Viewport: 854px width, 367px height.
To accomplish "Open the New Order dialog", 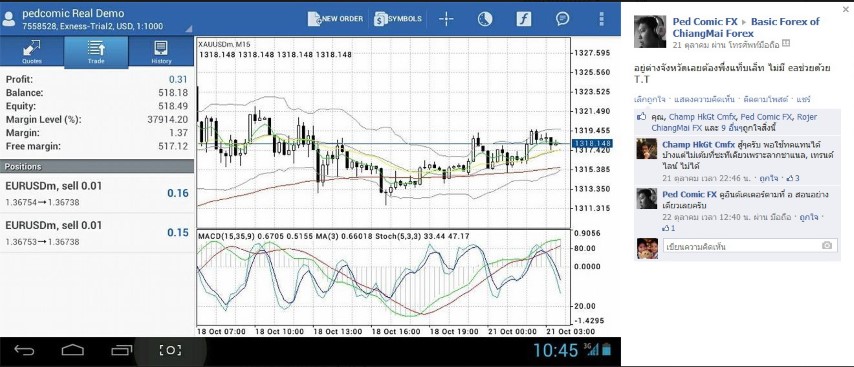I will 336,19.
